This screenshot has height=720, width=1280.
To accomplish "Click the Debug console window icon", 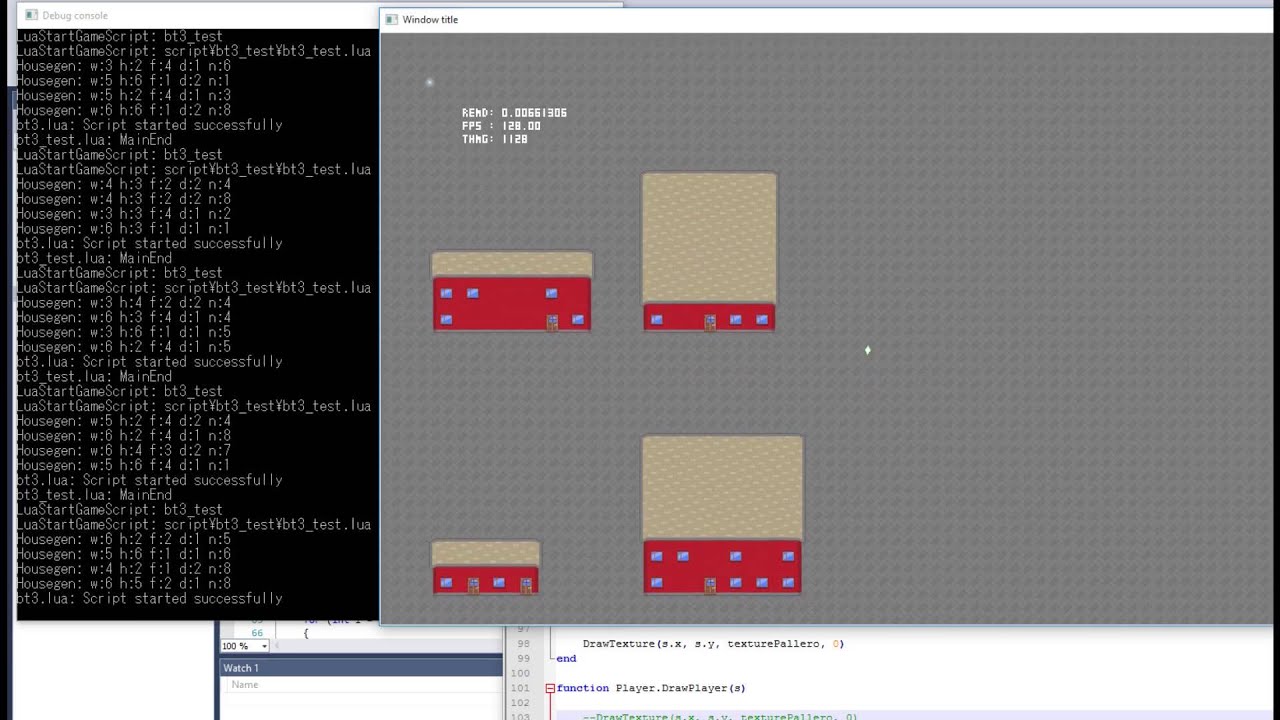I will (32, 15).
